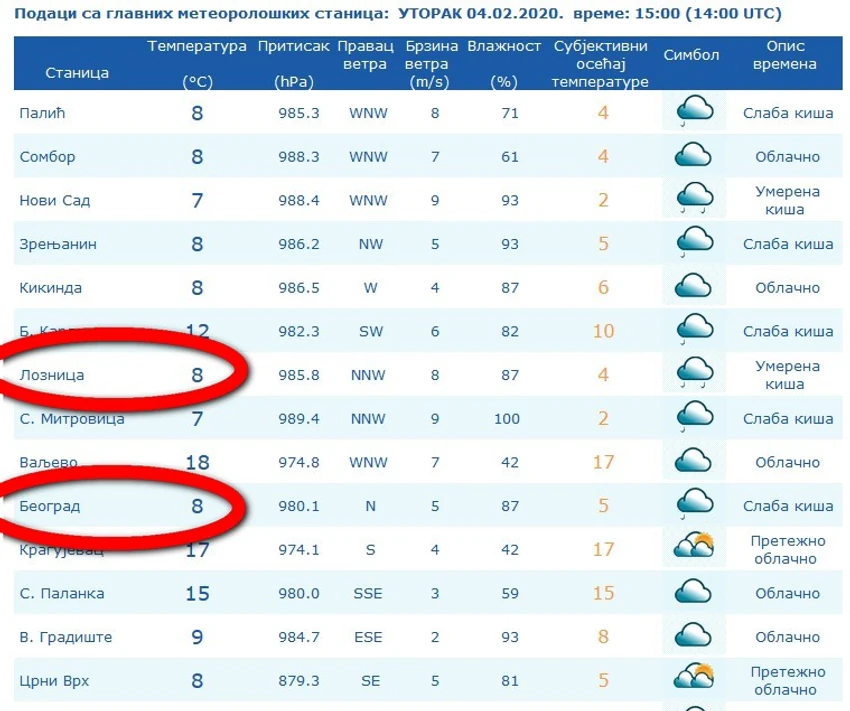Click the Влажност column header
Viewport: 850px width, 711px height.
(504, 63)
